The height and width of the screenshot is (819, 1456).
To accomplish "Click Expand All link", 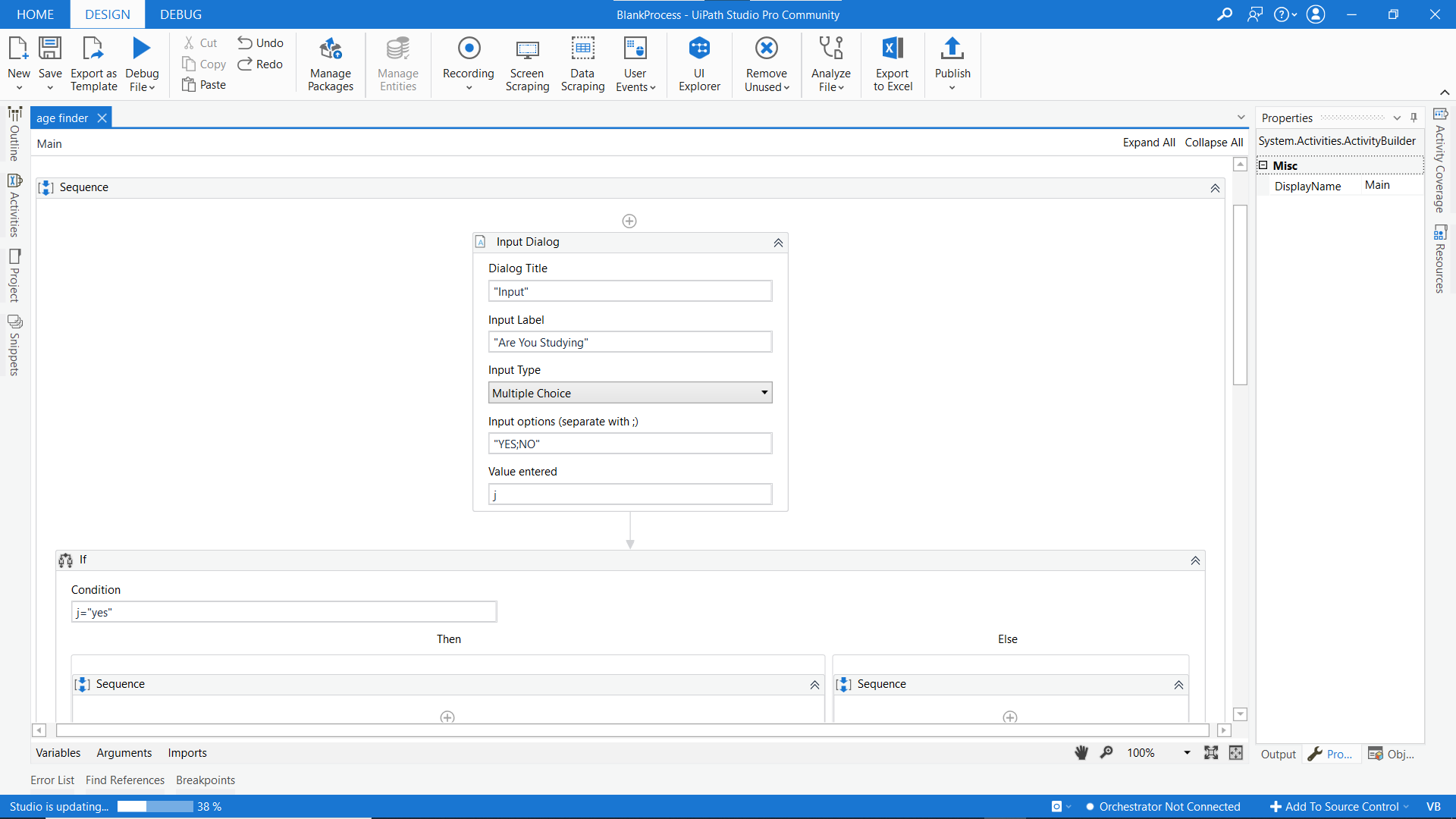I will (x=1148, y=143).
